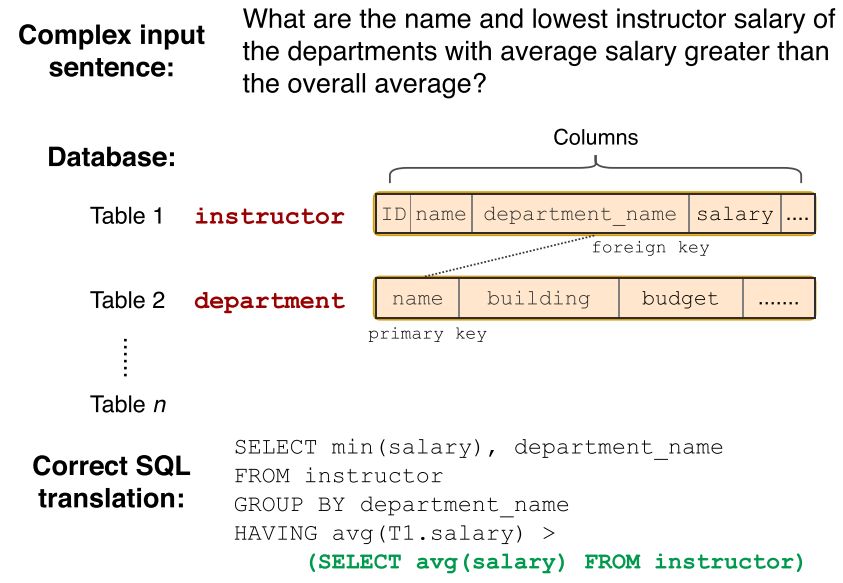The image size is (843, 583).
Task: Select the budget column cell
Action: 680,298
